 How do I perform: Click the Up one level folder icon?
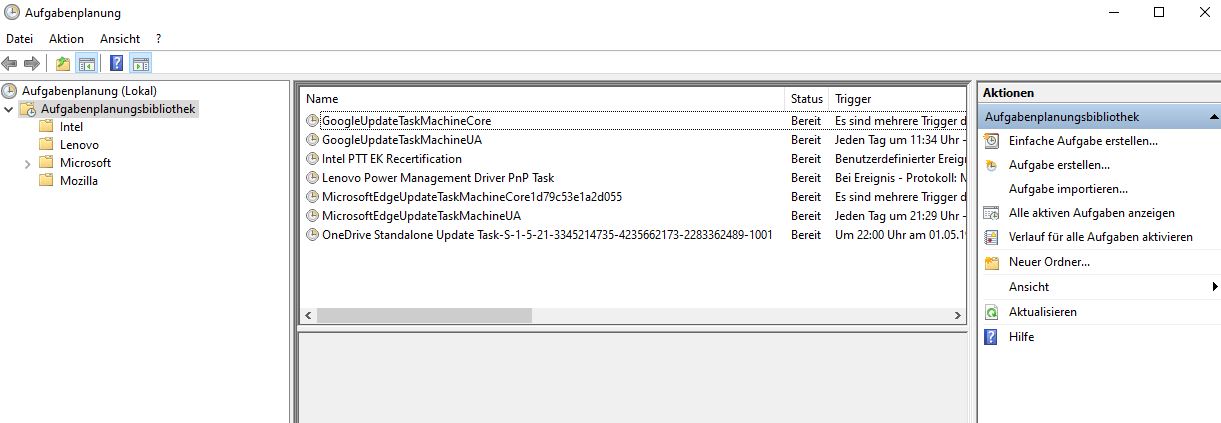tap(63, 64)
